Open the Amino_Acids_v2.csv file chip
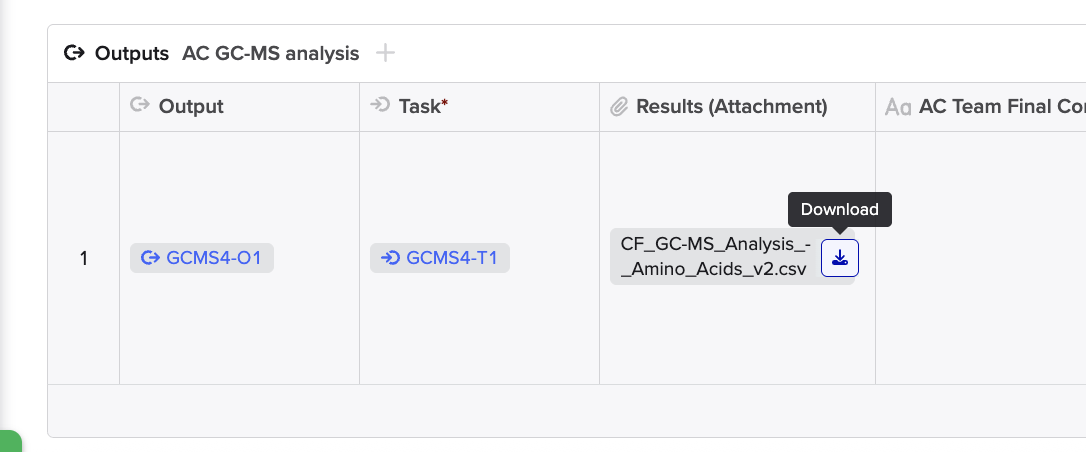The width and height of the screenshot is (1086, 452). (716, 257)
